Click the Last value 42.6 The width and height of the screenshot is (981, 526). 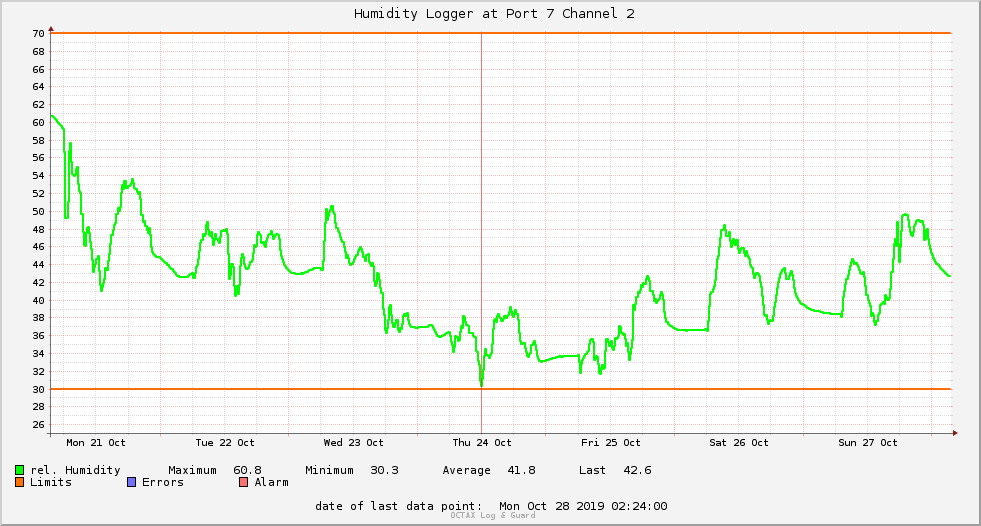(x=637, y=470)
